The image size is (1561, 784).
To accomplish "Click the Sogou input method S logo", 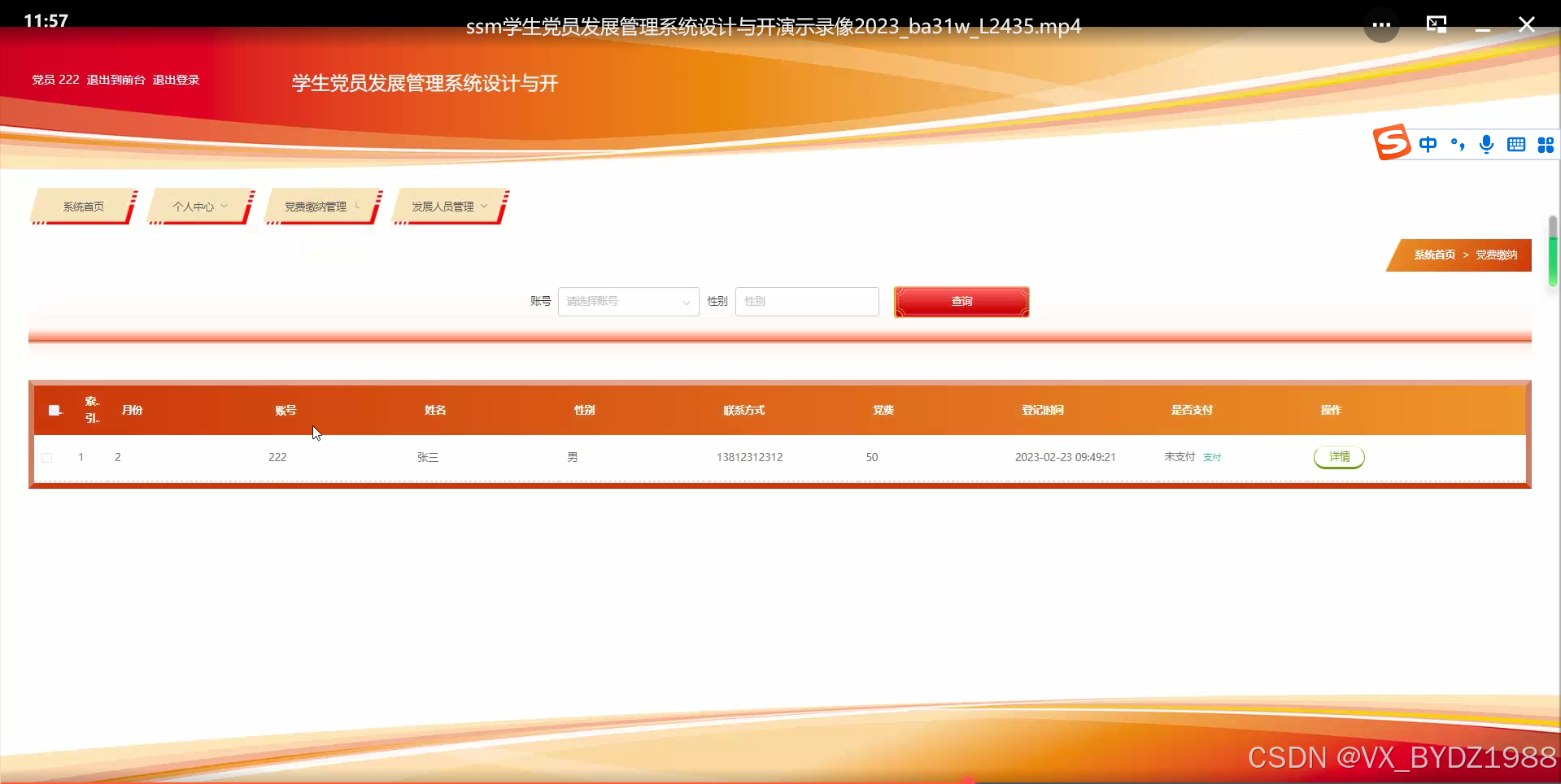I will pyautogui.click(x=1392, y=142).
